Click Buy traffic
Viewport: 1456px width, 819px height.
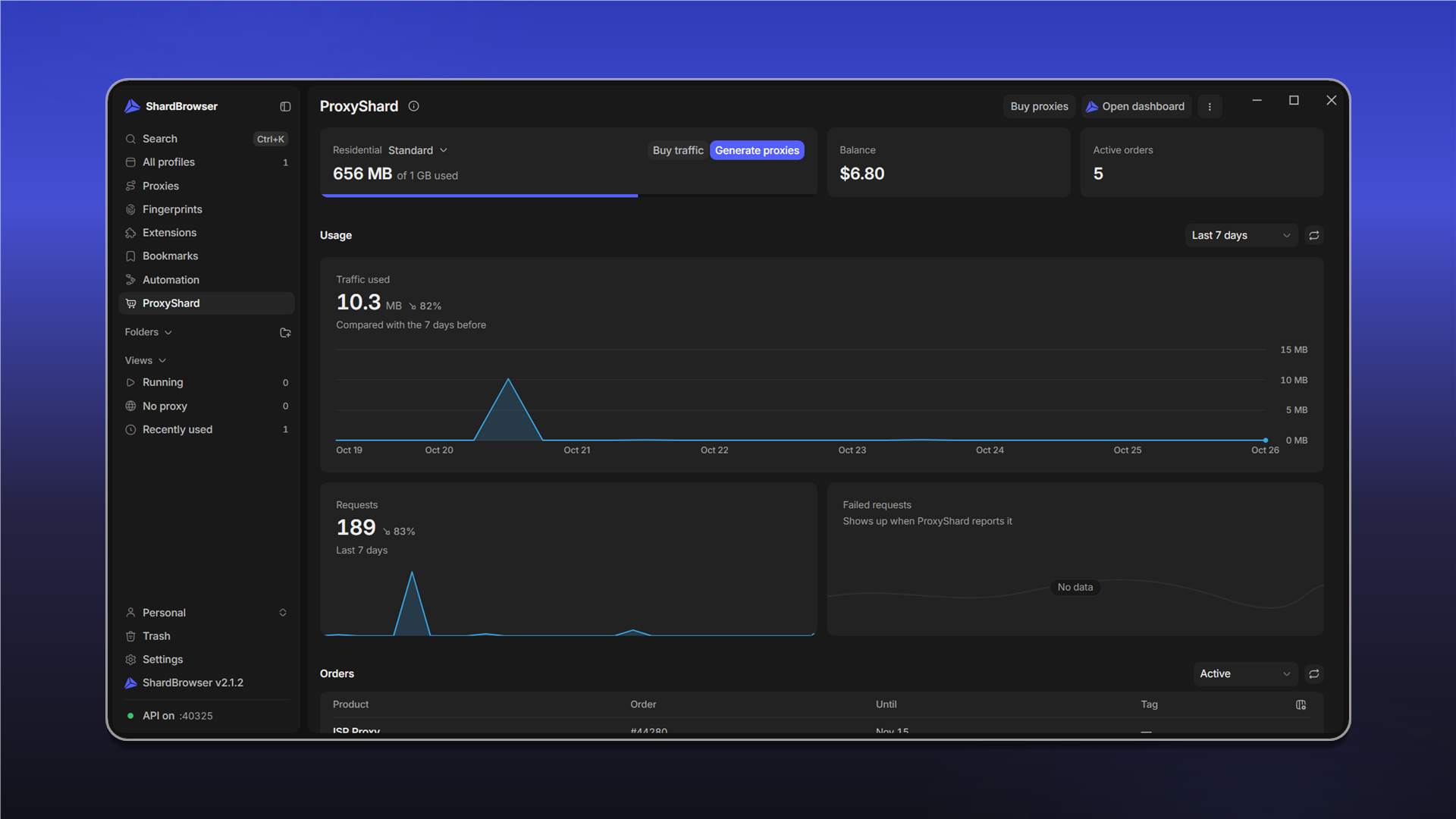click(x=678, y=150)
